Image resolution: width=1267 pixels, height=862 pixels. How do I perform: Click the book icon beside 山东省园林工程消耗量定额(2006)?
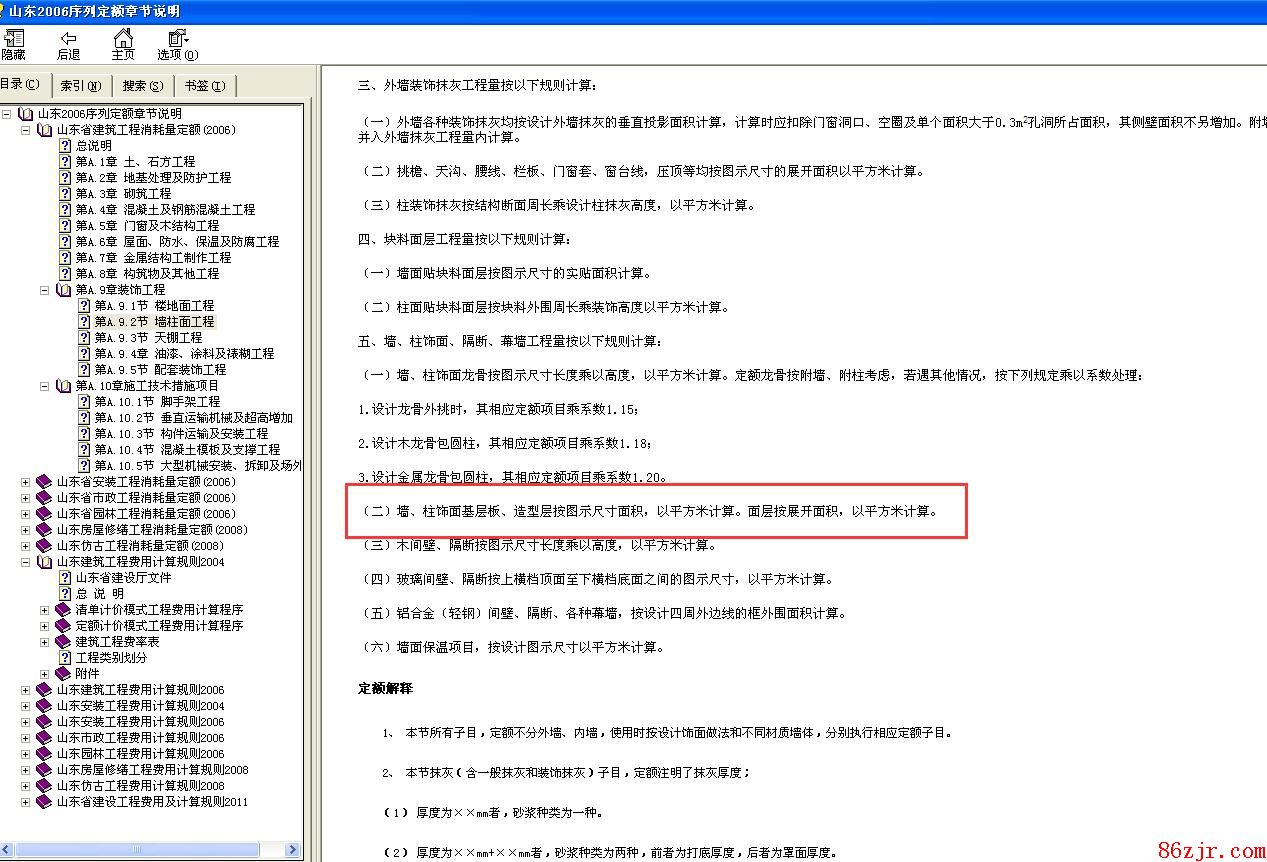[43, 514]
